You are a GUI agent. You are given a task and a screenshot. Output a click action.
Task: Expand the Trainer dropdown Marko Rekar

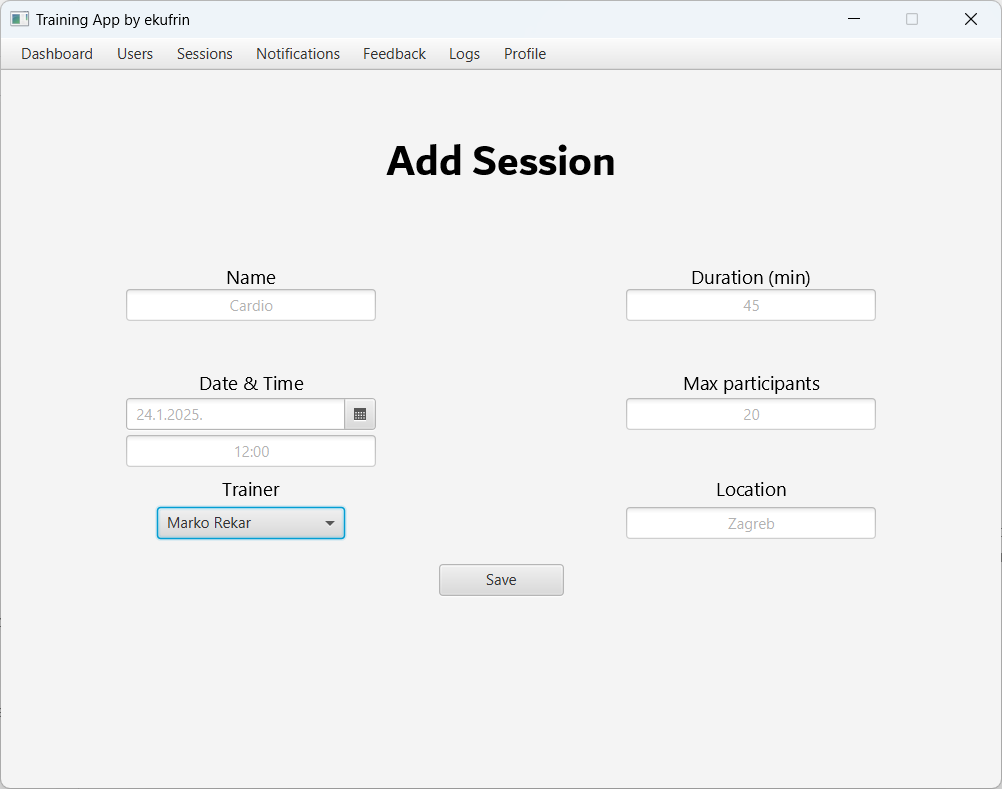tap(250, 523)
